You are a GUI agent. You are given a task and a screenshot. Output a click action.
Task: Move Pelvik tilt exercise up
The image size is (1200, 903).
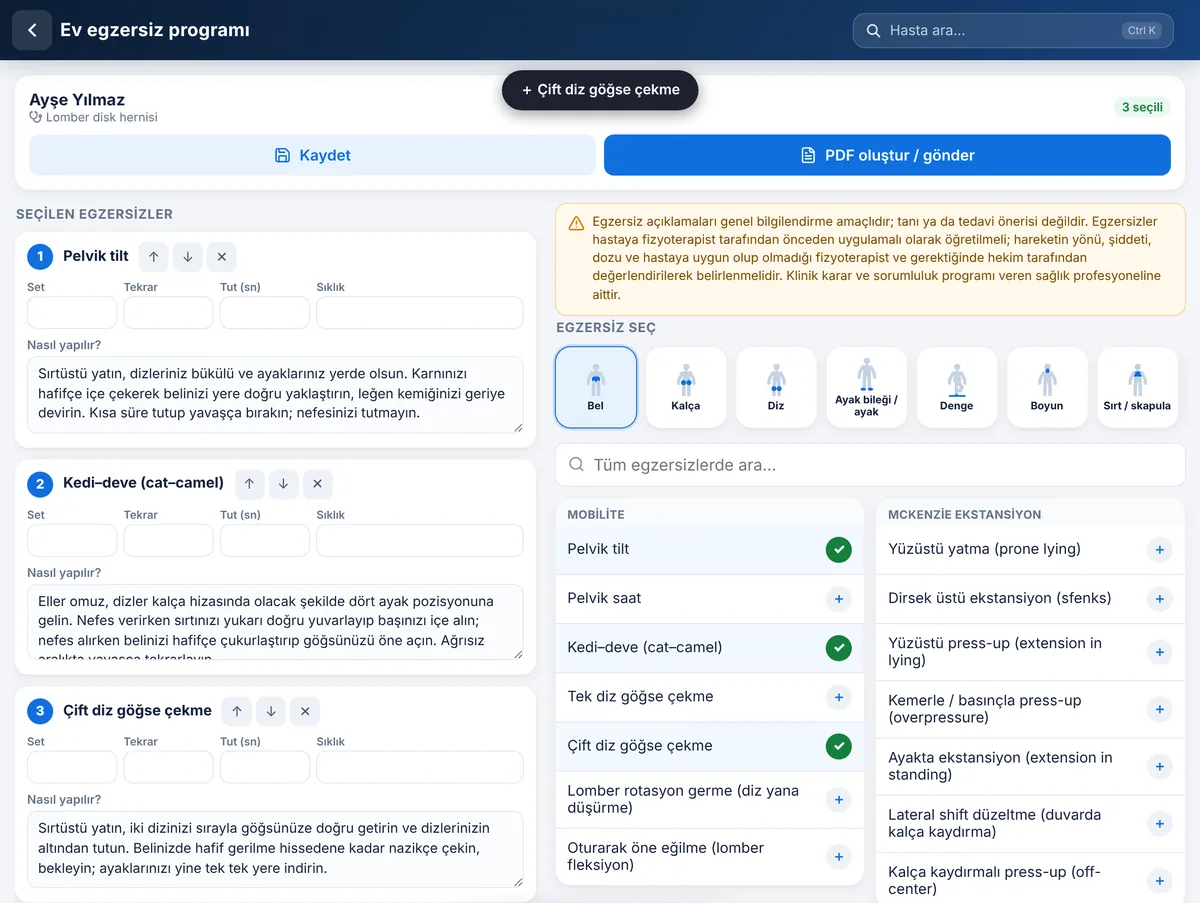pyautogui.click(x=154, y=257)
